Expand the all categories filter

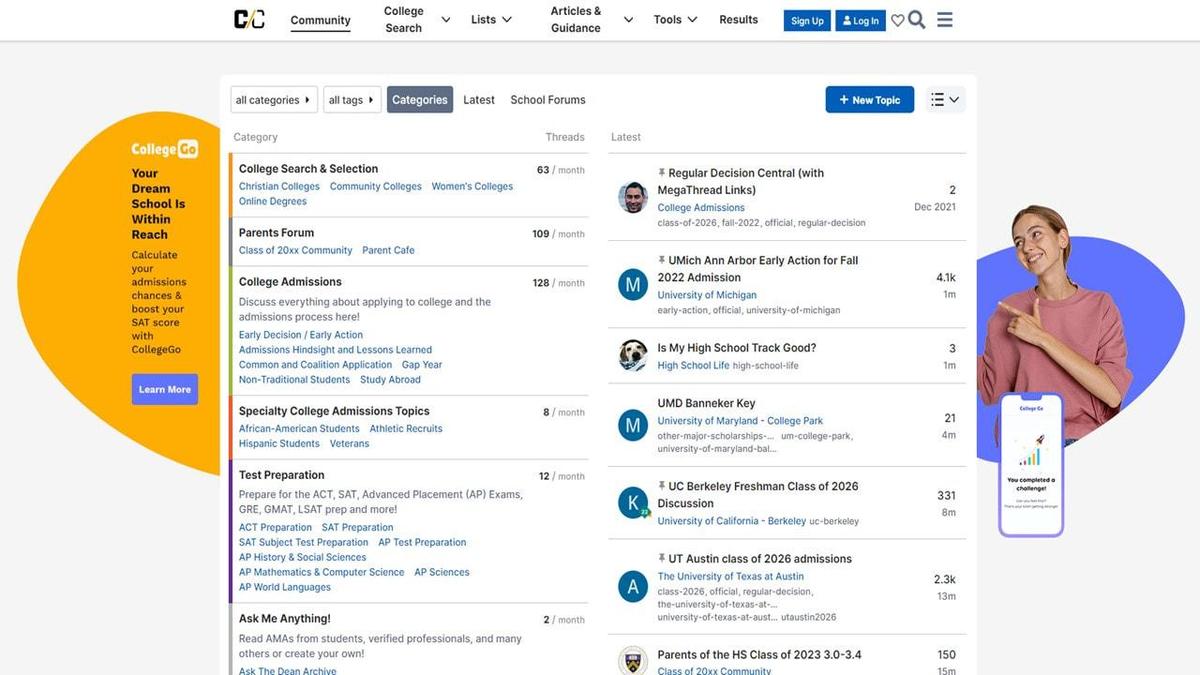(273, 100)
